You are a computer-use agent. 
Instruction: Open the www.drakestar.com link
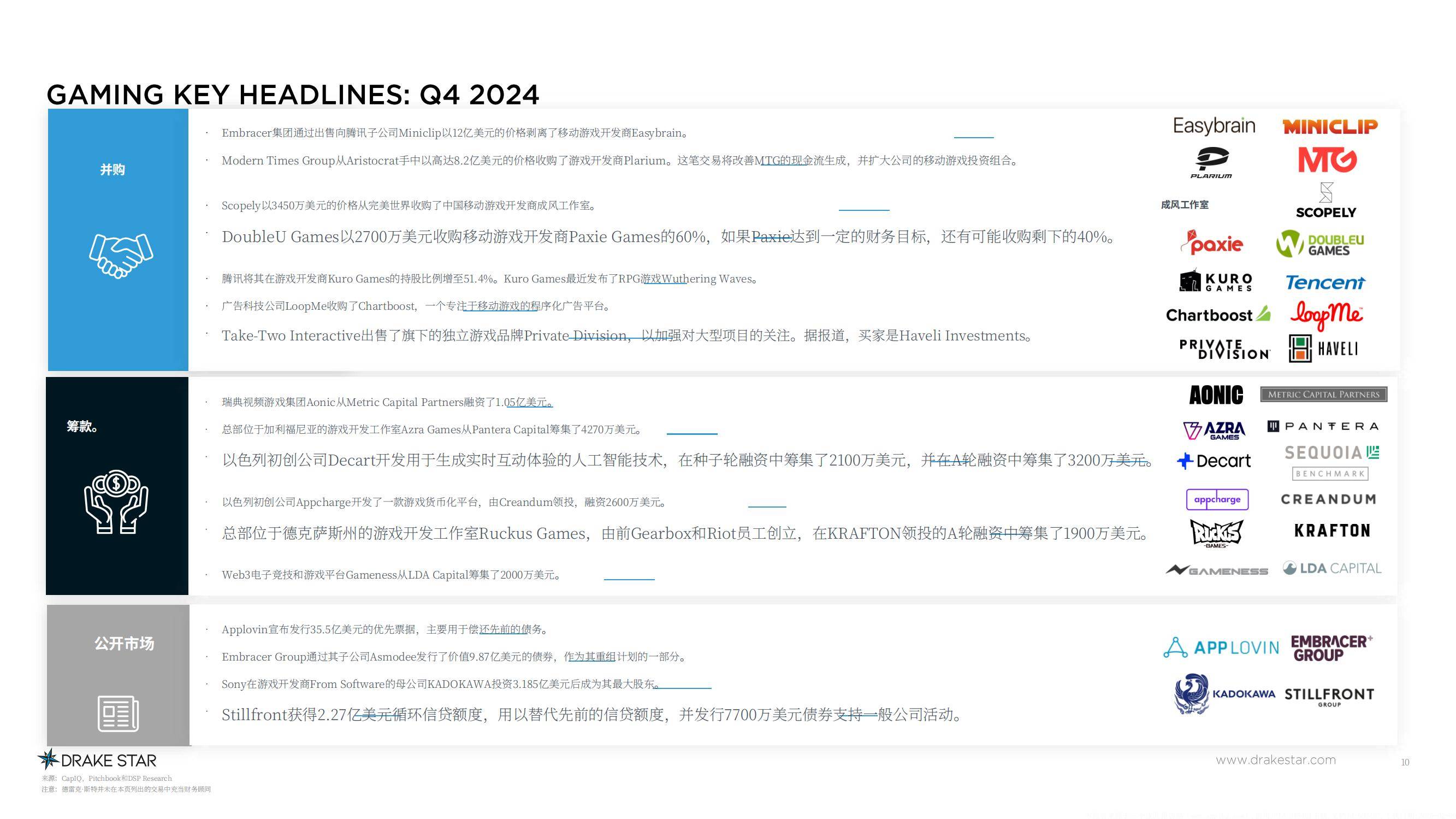[x=1276, y=759]
